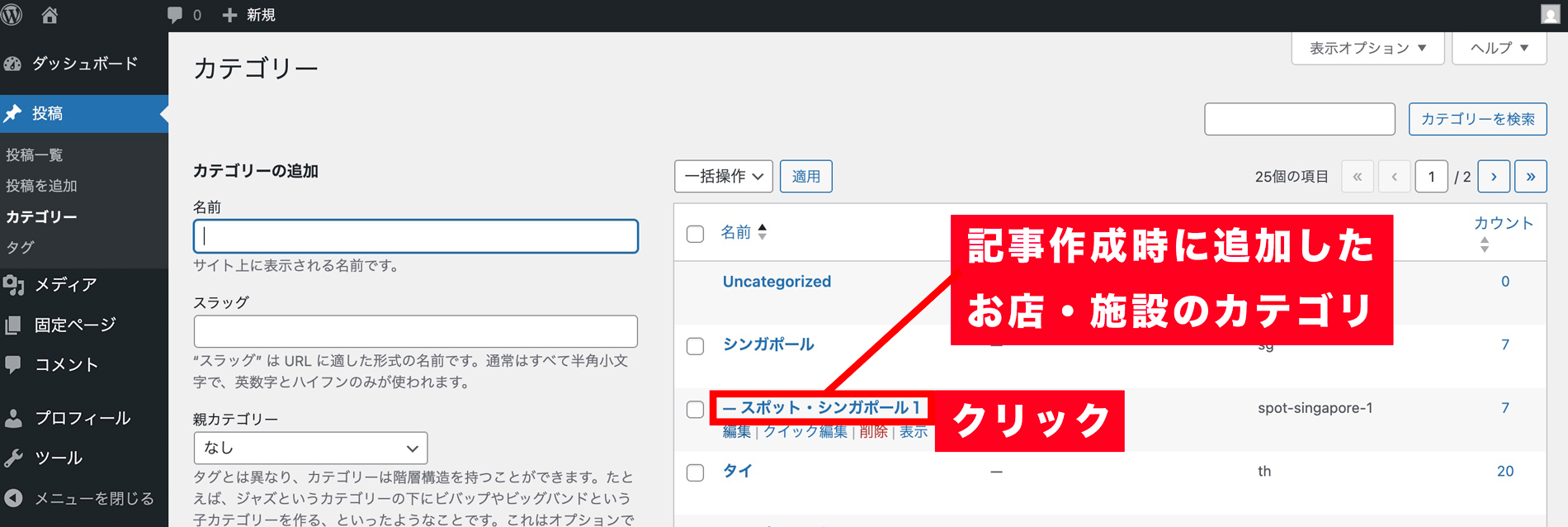
Task: Open the comments bubble icon in top bar
Action: (175, 15)
